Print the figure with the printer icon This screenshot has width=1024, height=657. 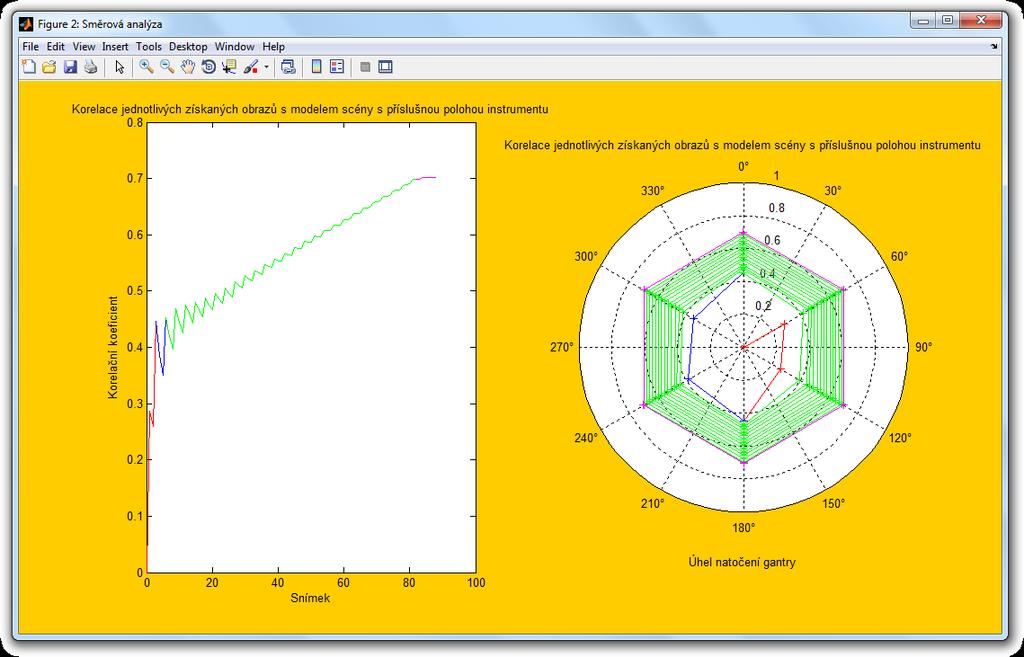click(91, 67)
